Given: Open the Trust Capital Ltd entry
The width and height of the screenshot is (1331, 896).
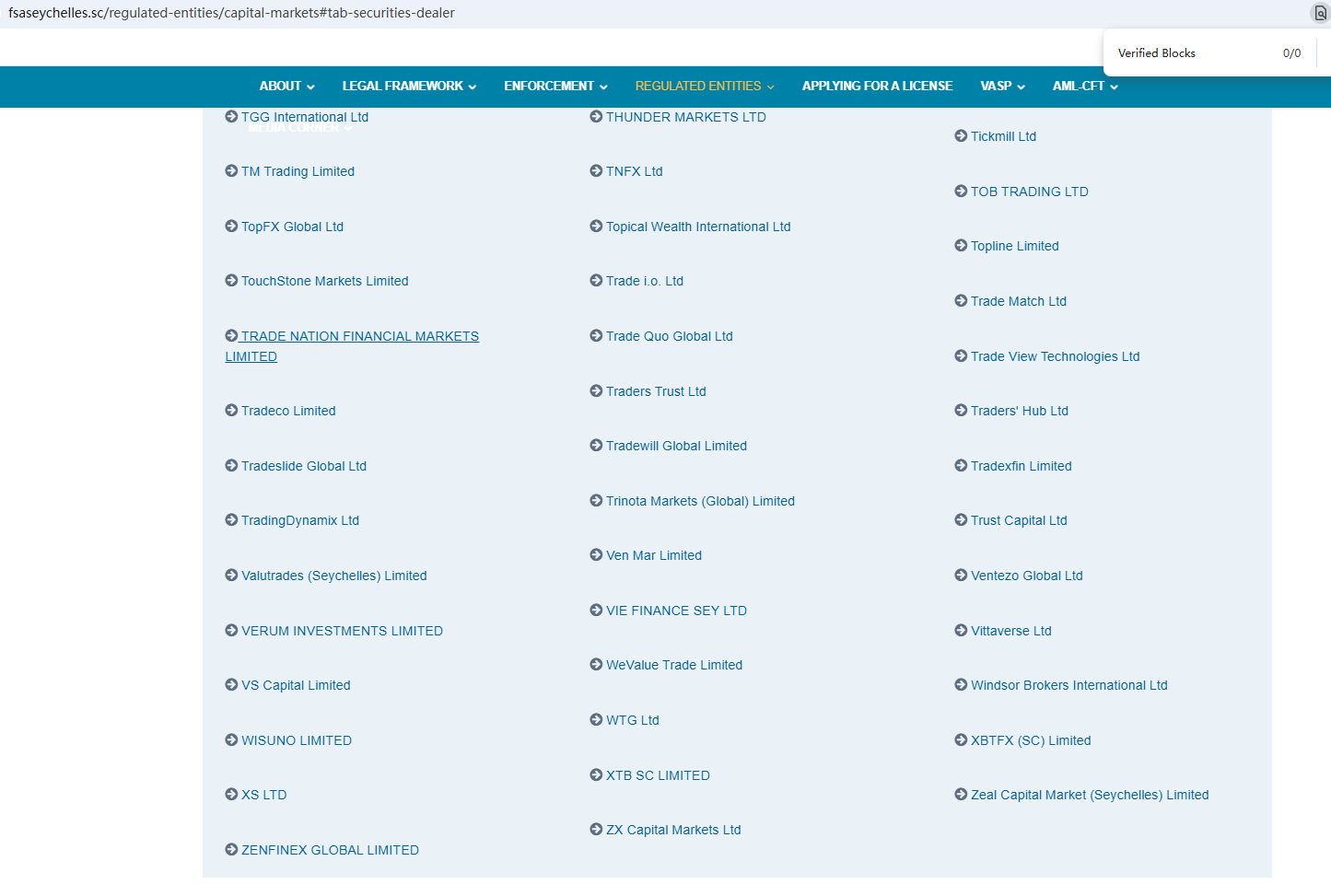Looking at the screenshot, I should 1019,520.
